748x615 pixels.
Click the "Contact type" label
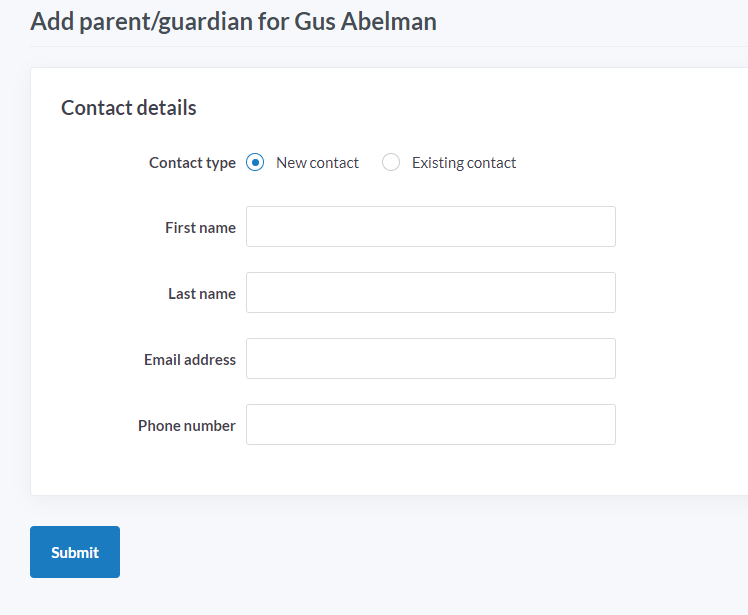pyautogui.click(x=192, y=163)
